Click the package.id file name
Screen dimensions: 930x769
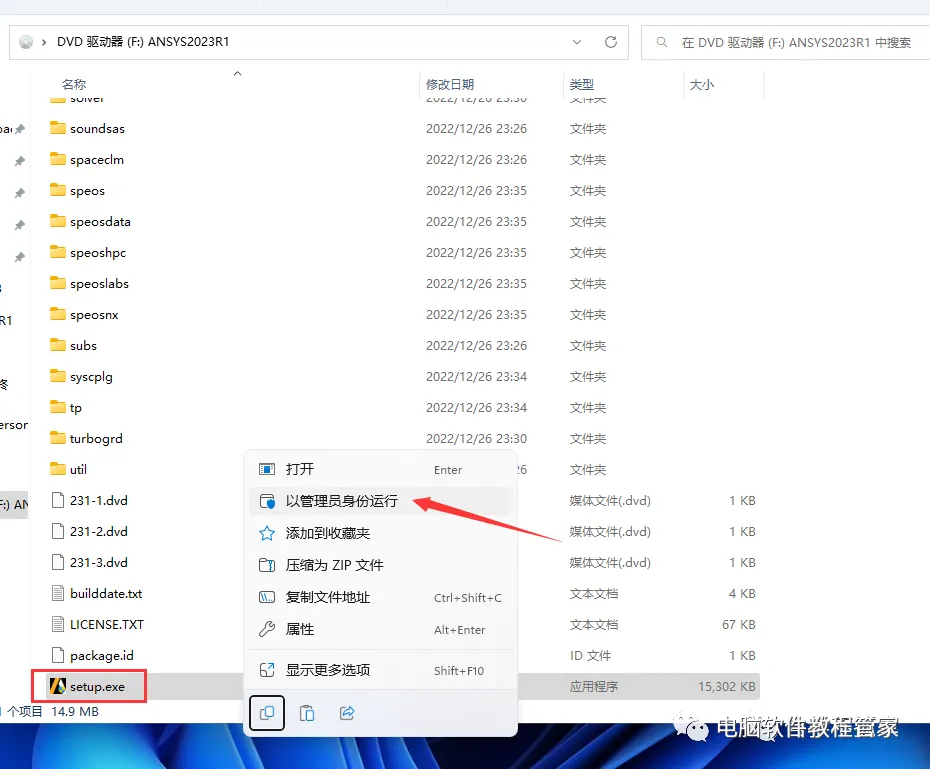101,656
